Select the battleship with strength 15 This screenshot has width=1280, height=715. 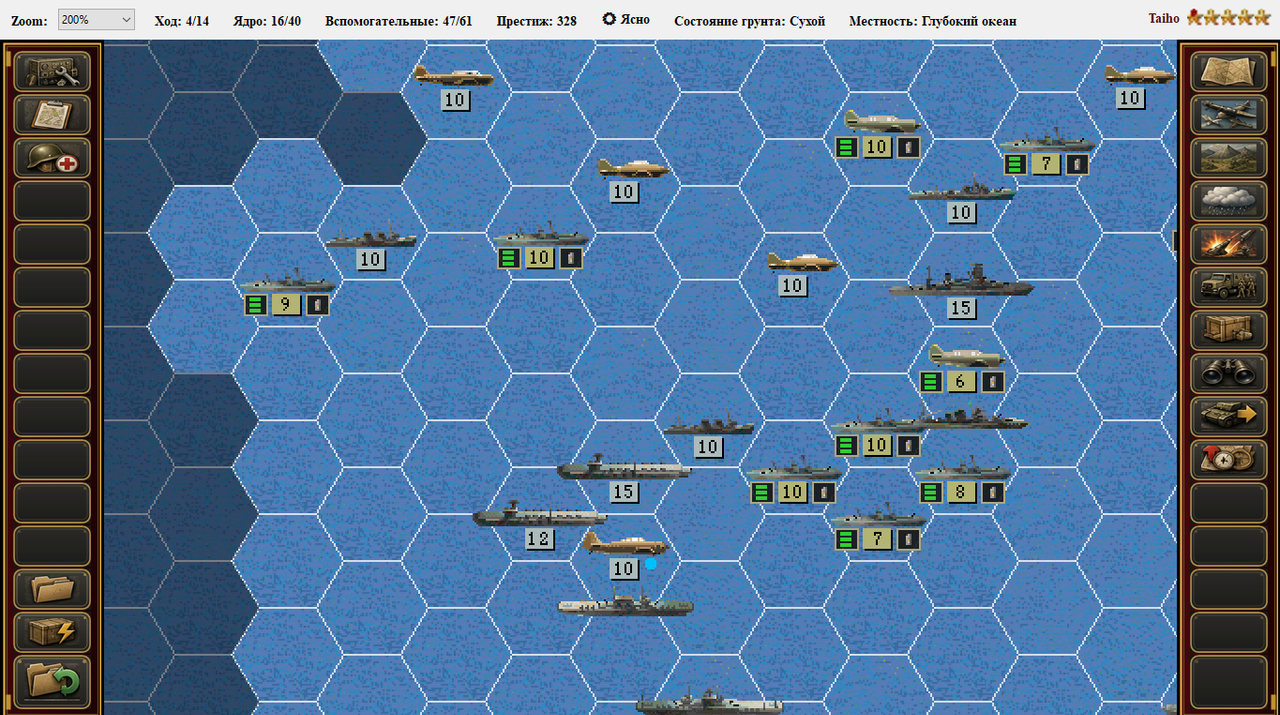pos(961,283)
